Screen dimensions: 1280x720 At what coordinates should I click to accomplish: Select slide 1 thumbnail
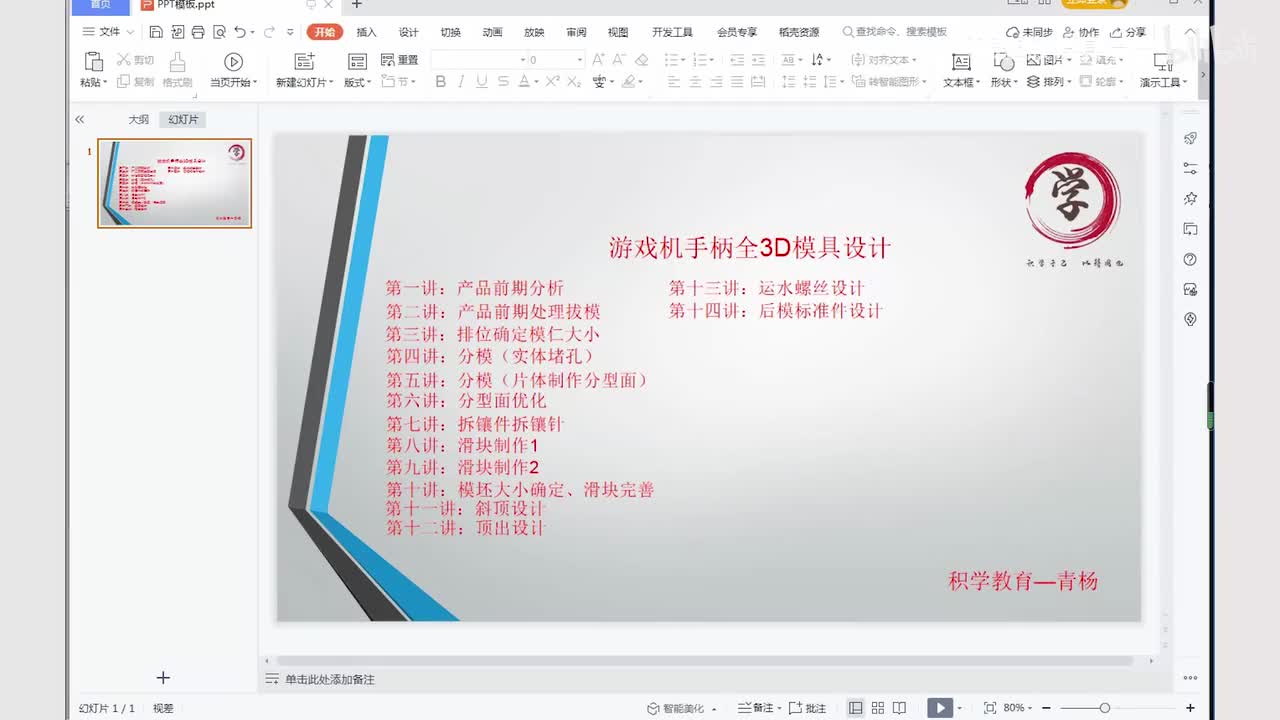click(x=174, y=183)
